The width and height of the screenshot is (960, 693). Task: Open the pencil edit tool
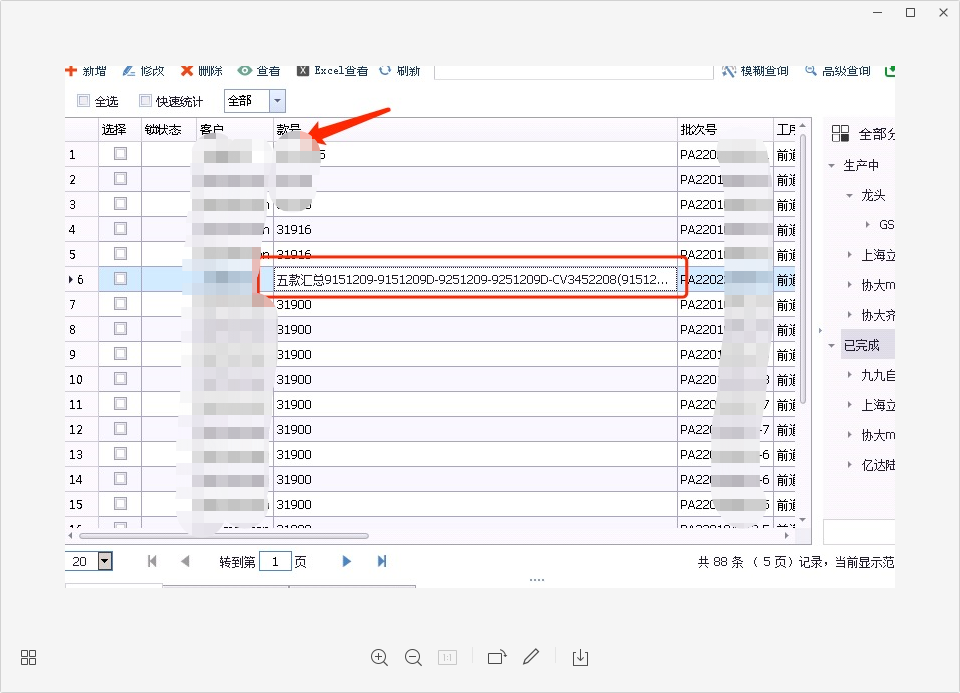tap(531, 657)
